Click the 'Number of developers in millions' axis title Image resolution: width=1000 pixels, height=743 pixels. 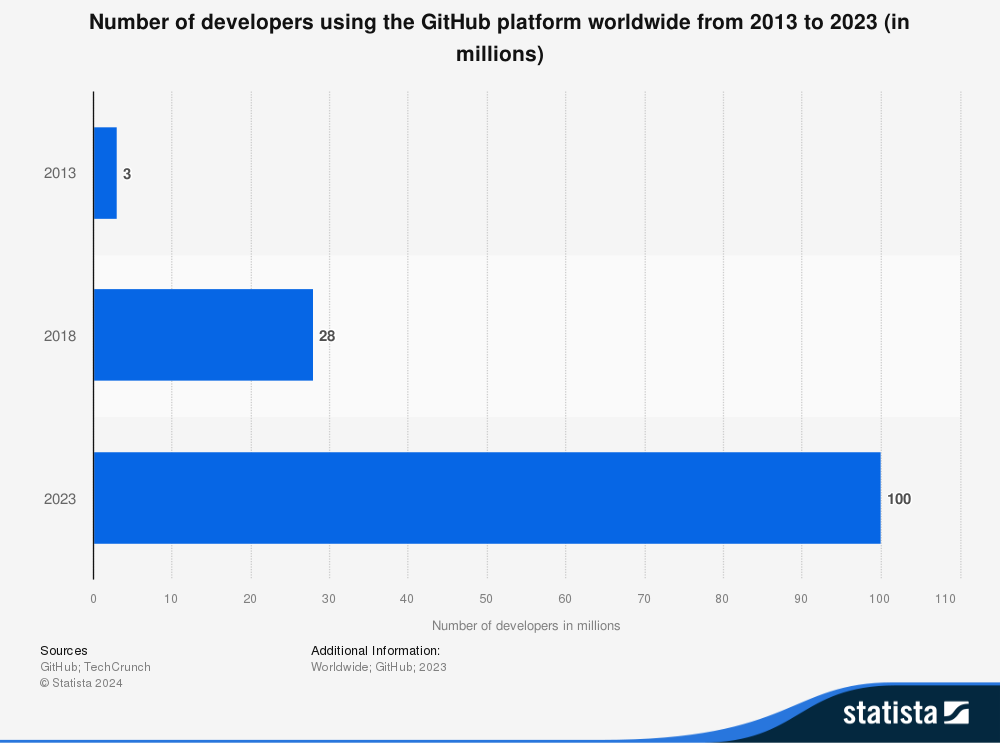(526, 626)
